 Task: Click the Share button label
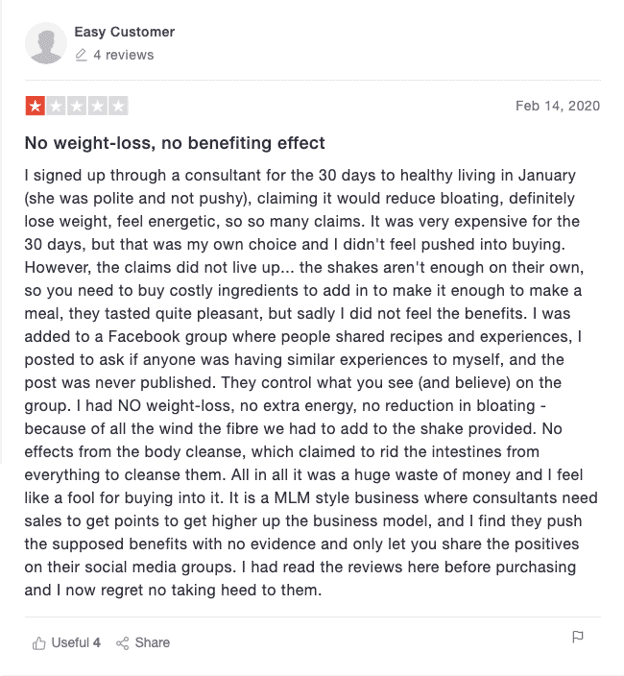(x=152, y=643)
